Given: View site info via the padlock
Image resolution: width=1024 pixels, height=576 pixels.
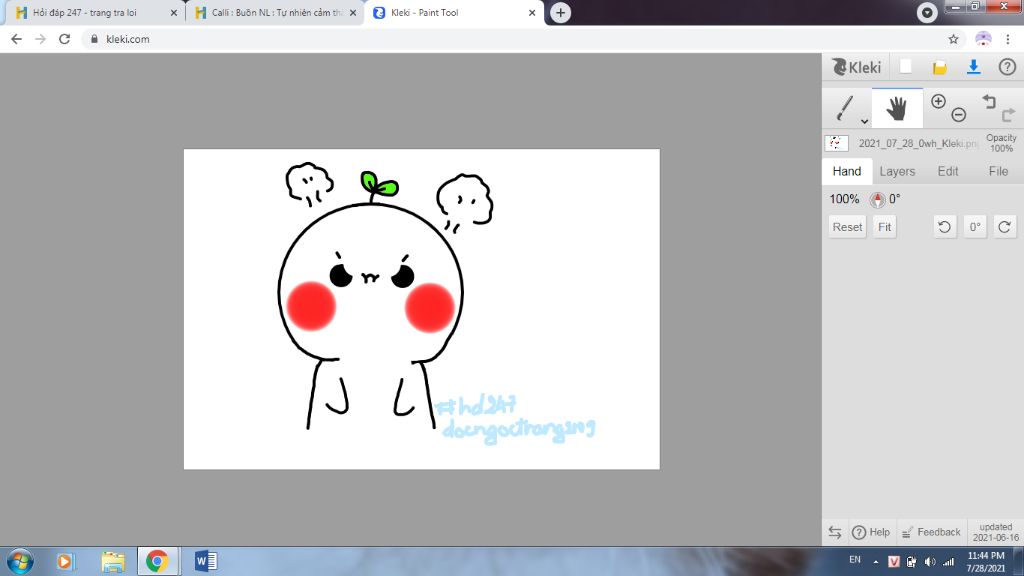Looking at the screenshot, I should click(x=94, y=39).
